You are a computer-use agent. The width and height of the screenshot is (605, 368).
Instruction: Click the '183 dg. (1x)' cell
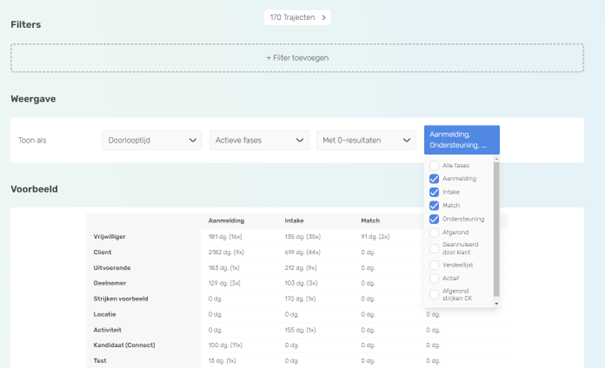[x=224, y=268]
